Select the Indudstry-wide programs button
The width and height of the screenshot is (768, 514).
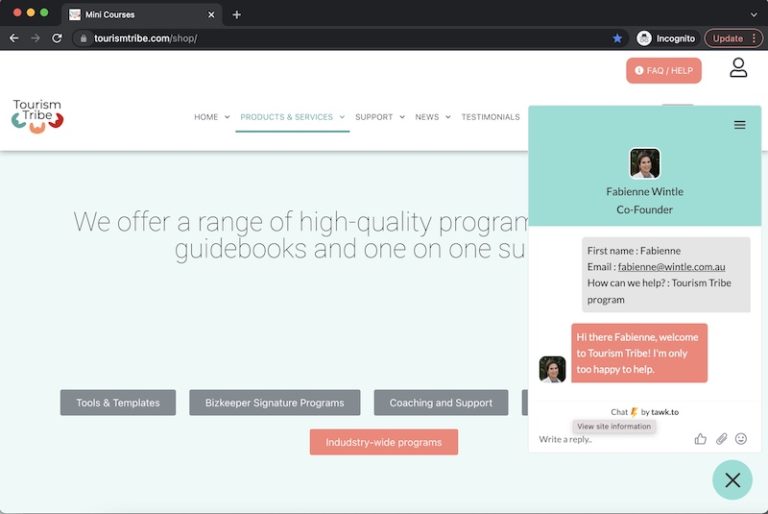coord(384,442)
